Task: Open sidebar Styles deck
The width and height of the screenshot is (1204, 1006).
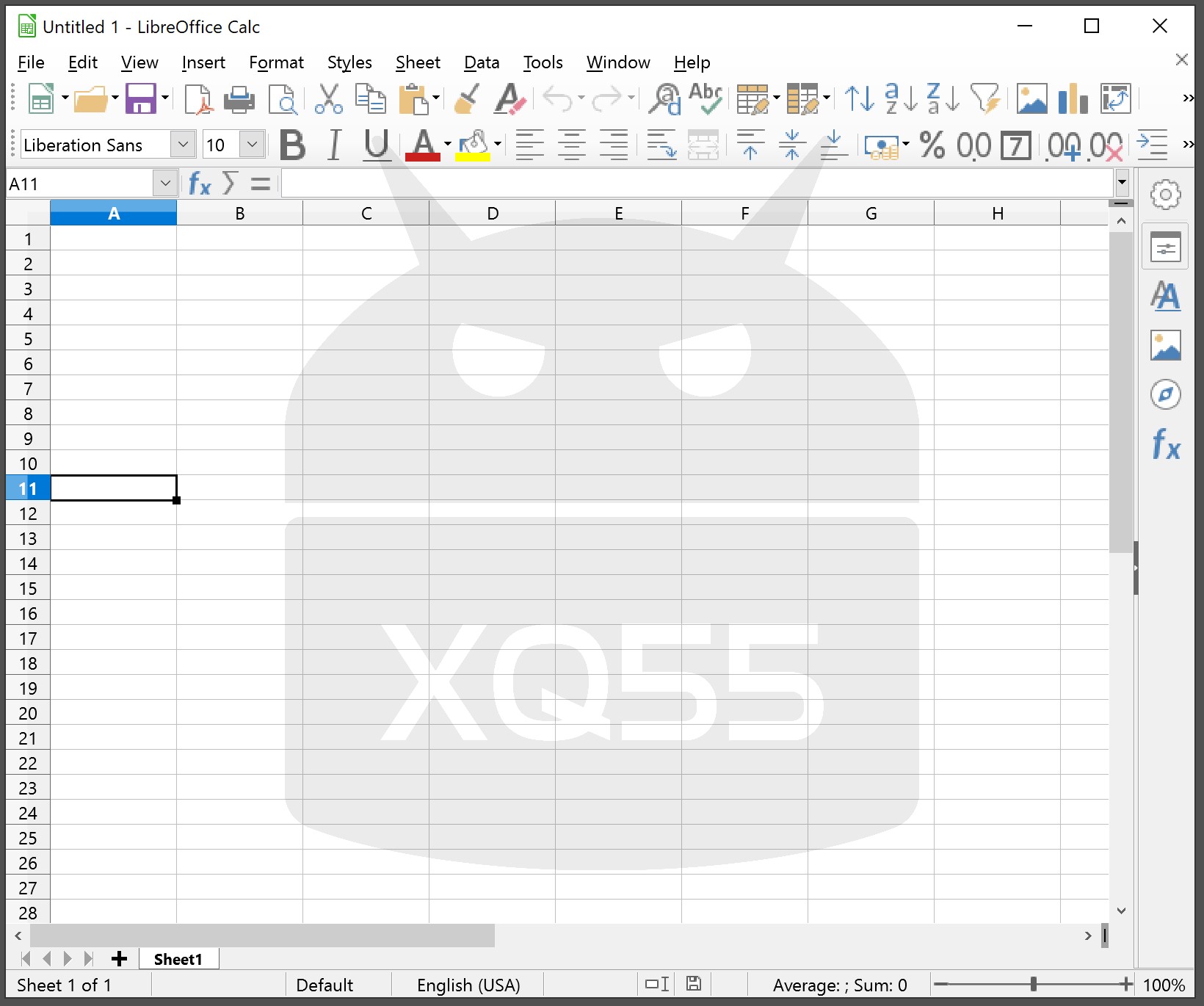Action: (x=1165, y=295)
